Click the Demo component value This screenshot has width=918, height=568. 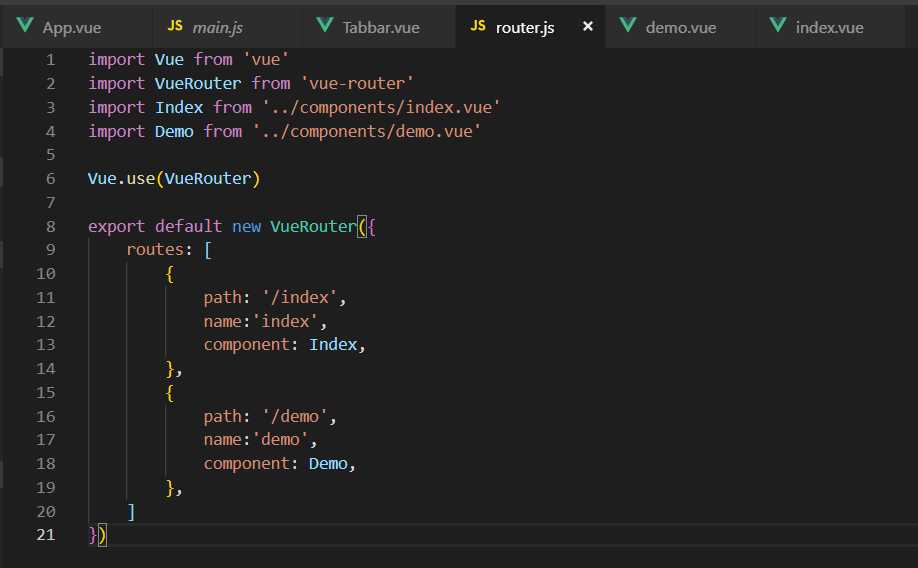(328, 464)
